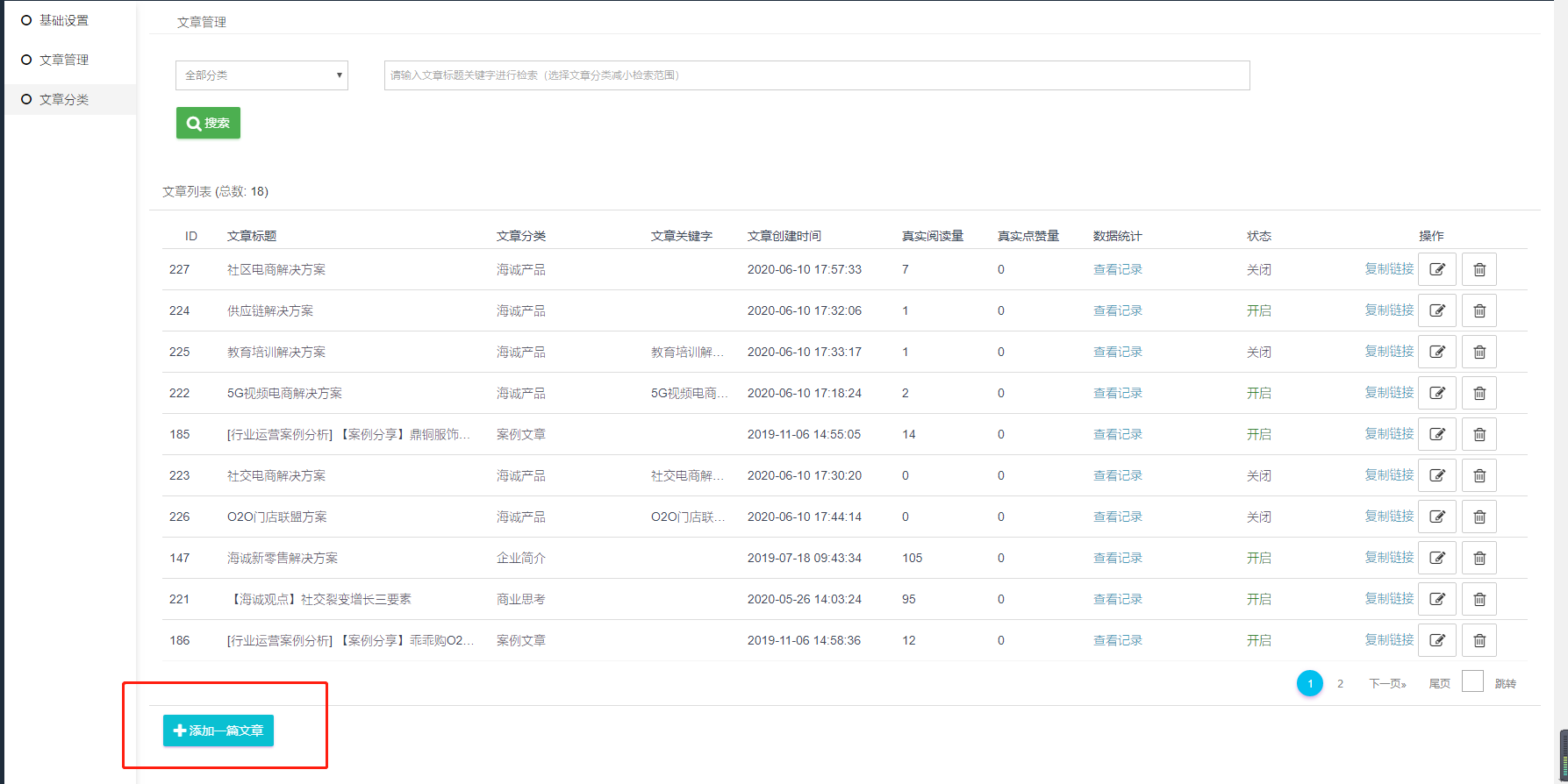Delete article 147 using trash icon
Screen dimensions: 1568x784
(x=1479, y=558)
